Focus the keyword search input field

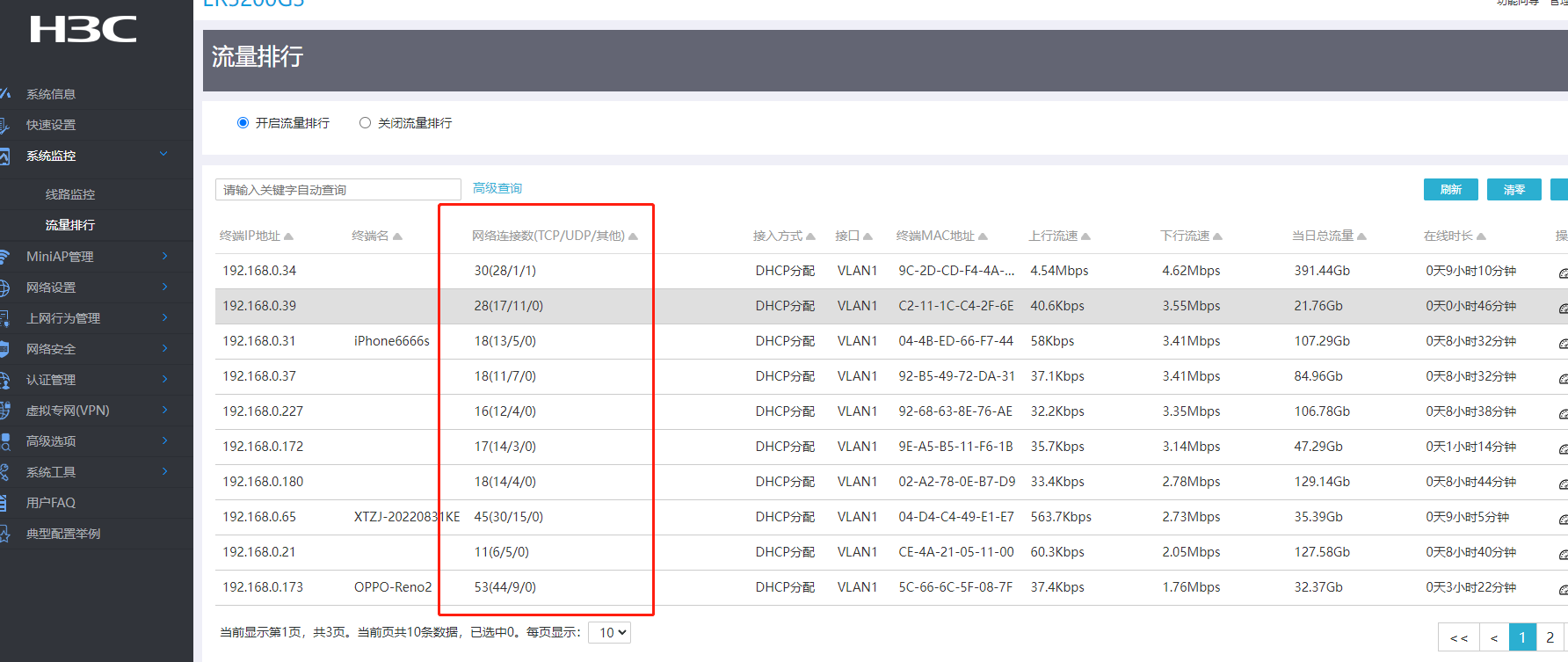pos(338,190)
